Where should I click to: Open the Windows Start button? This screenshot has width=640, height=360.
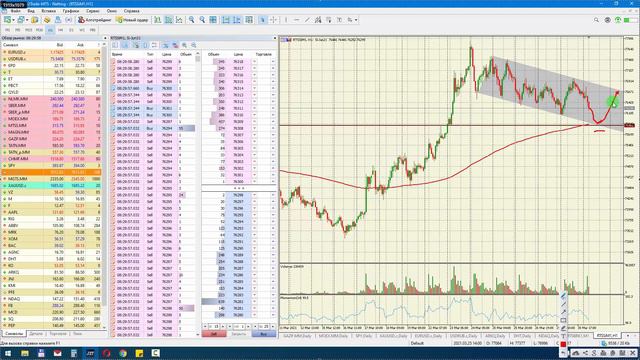[8, 353]
